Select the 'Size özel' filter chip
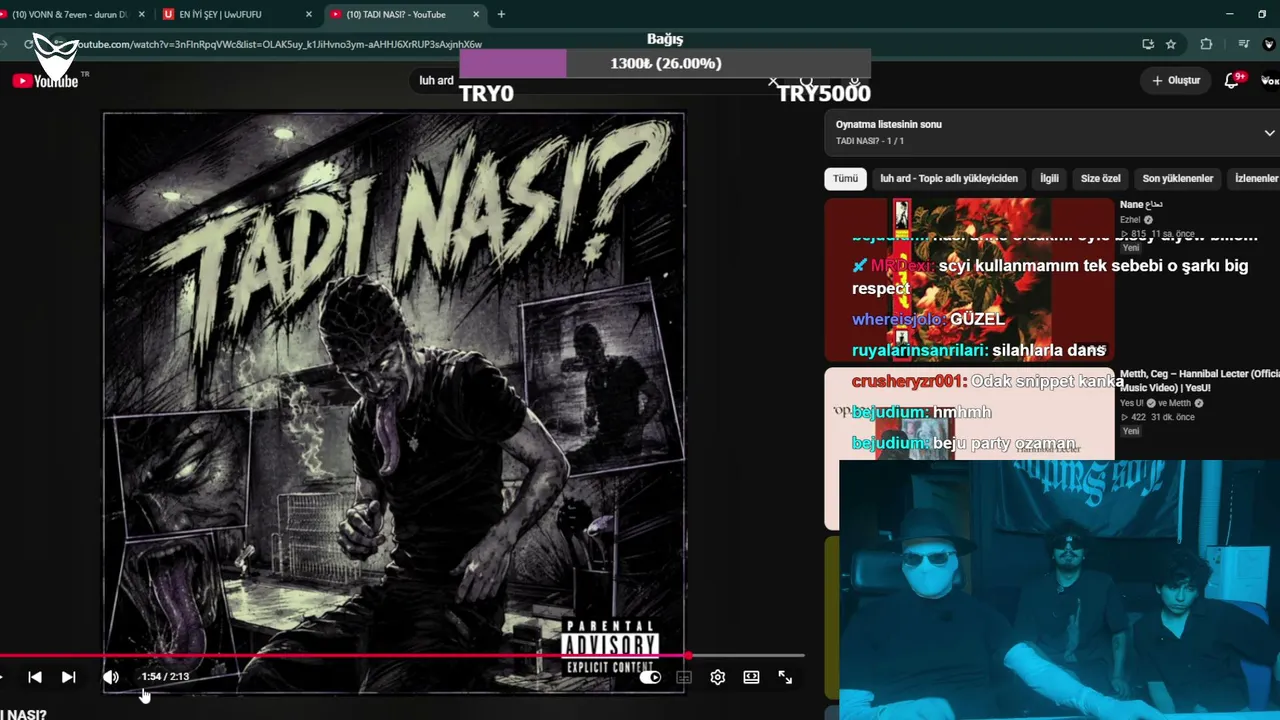 pyautogui.click(x=1101, y=178)
